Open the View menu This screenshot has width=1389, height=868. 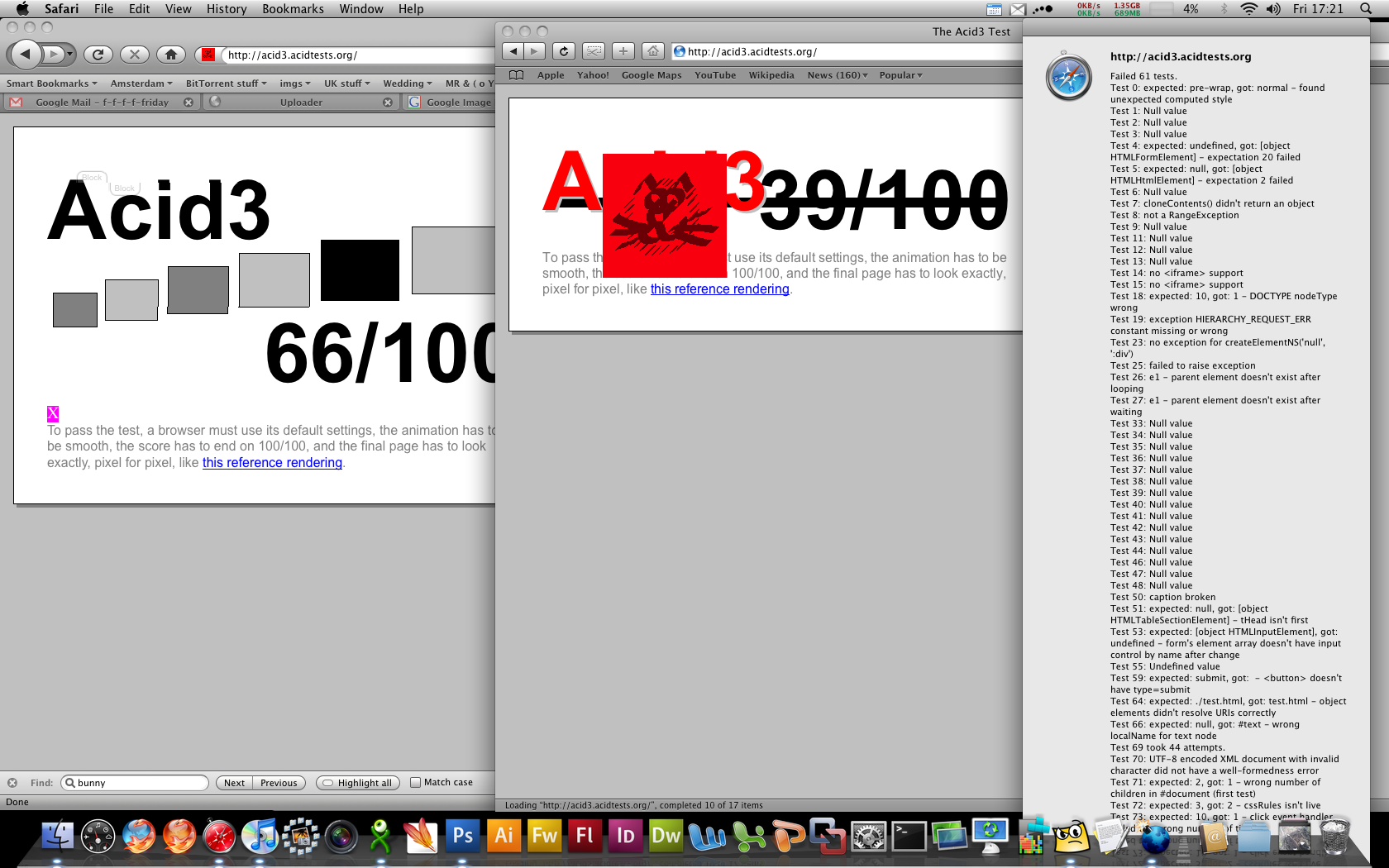(178, 9)
